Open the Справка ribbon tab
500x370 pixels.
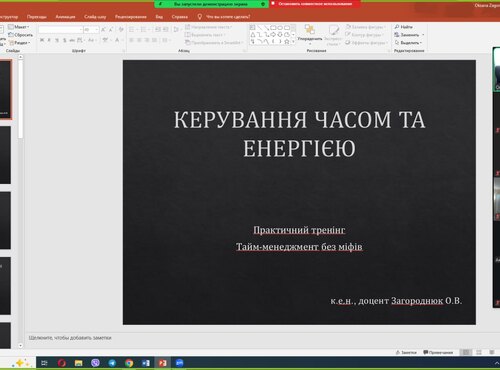(x=180, y=17)
